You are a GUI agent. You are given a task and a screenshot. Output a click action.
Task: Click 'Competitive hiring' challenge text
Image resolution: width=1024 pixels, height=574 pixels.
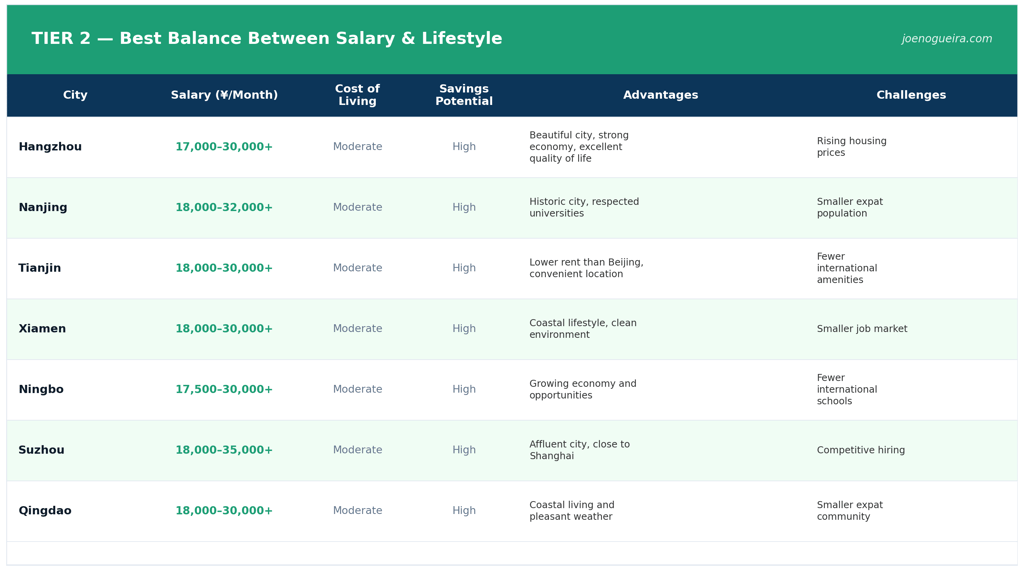861,450
